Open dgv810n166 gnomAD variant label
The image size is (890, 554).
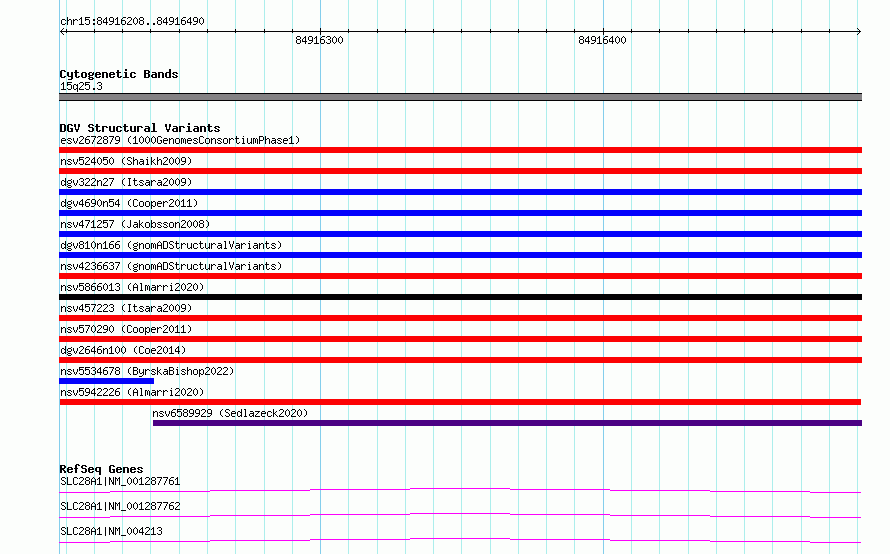tap(171, 245)
